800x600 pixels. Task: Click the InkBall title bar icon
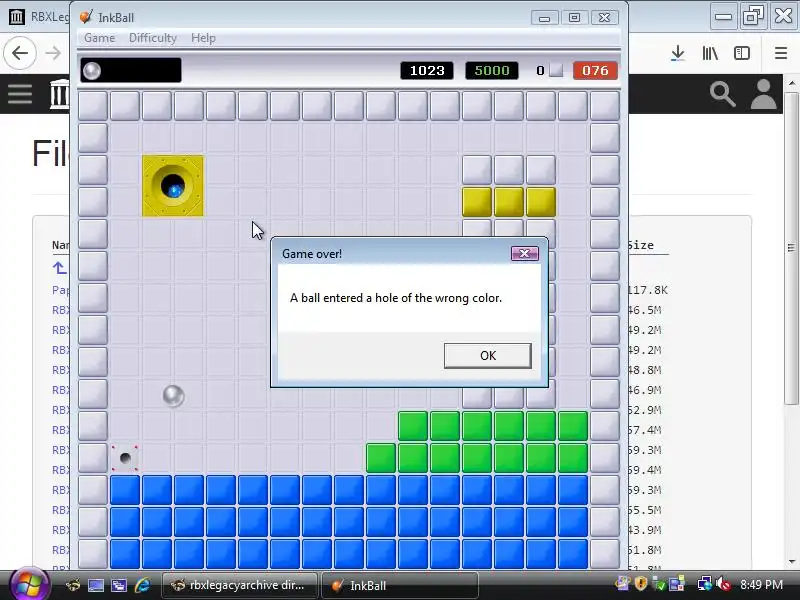[86, 17]
